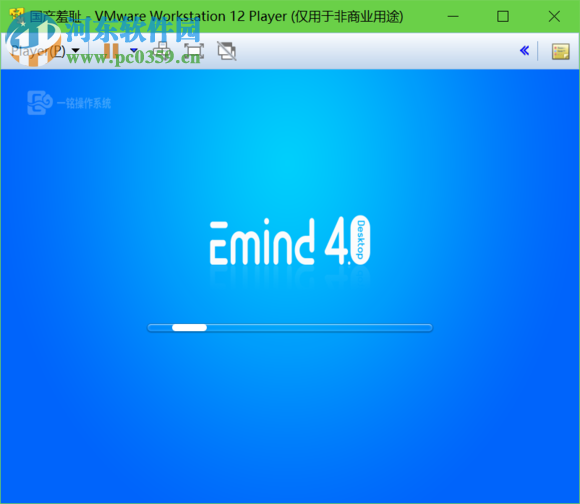The width and height of the screenshot is (580, 504).
Task: Switch to Unity mode
Action: coord(227,51)
